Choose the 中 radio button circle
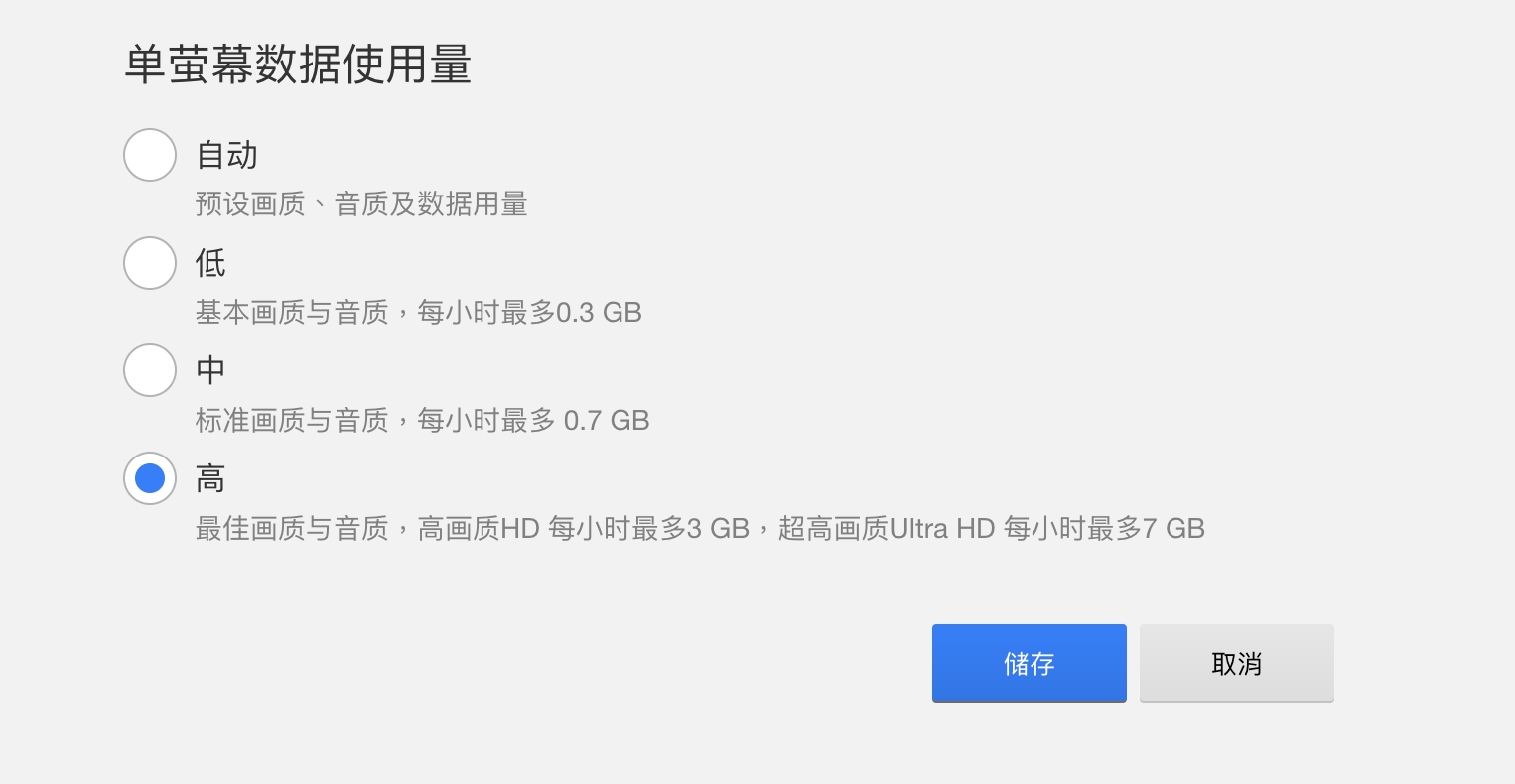Image resolution: width=1515 pixels, height=784 pixels. [150, 370]
